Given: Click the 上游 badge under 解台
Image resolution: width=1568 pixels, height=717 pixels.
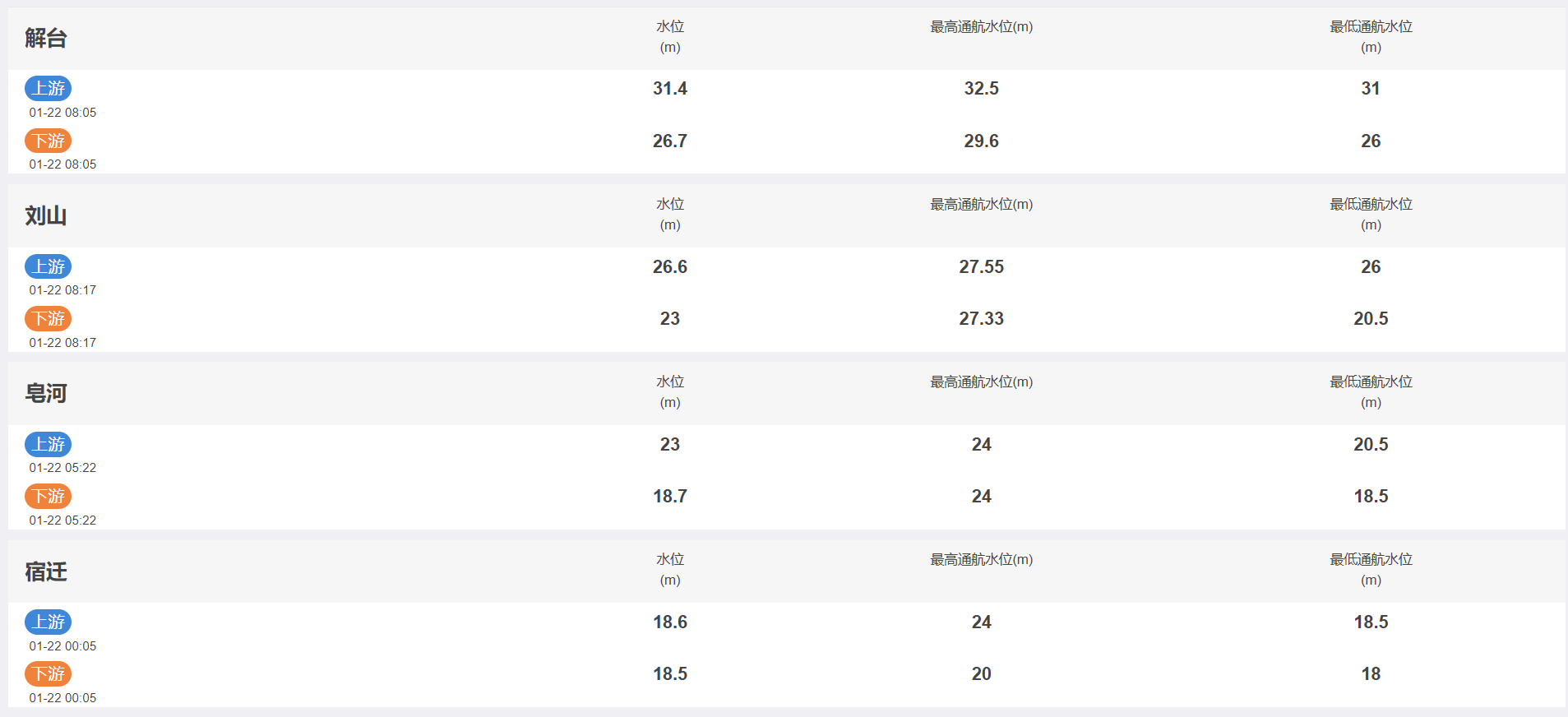Looking at the screenshot, I should pos(48,88).
